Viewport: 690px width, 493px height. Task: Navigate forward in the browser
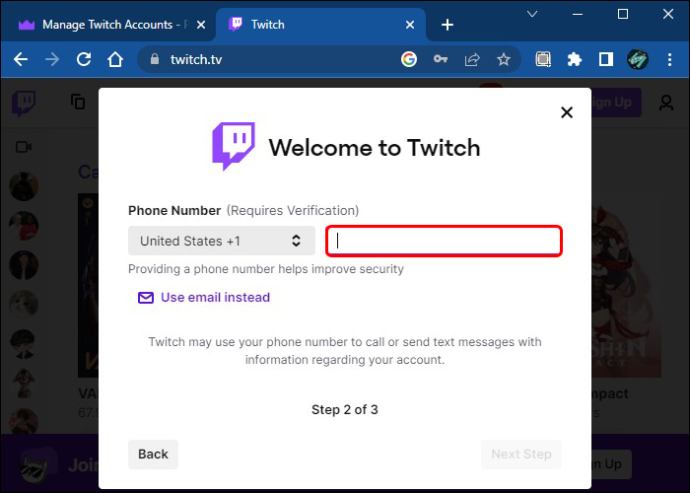pos(52,59)
